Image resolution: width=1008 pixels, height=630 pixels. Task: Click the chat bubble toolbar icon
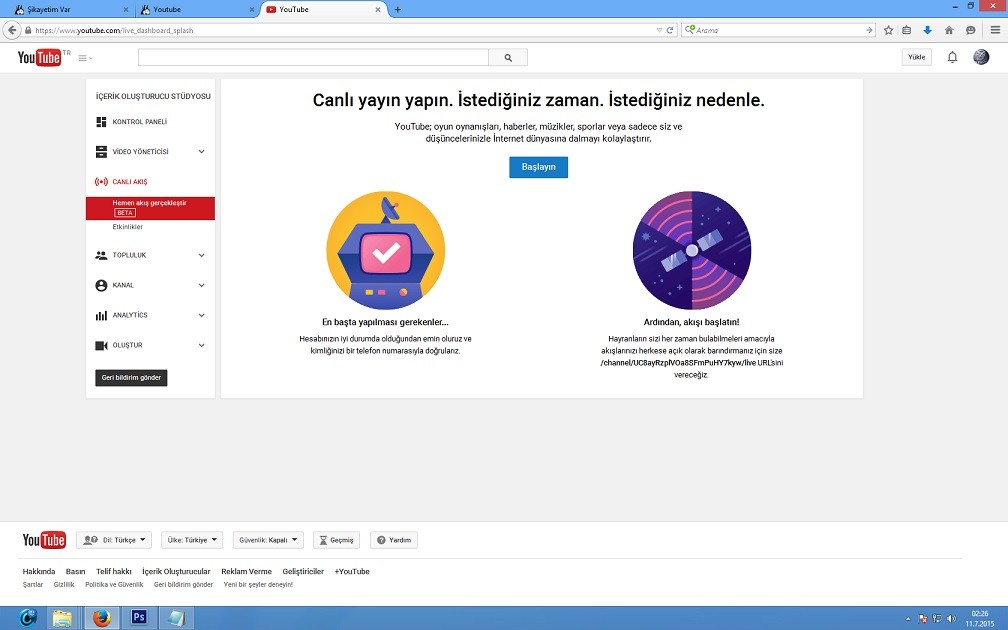[x=970, y=30]
